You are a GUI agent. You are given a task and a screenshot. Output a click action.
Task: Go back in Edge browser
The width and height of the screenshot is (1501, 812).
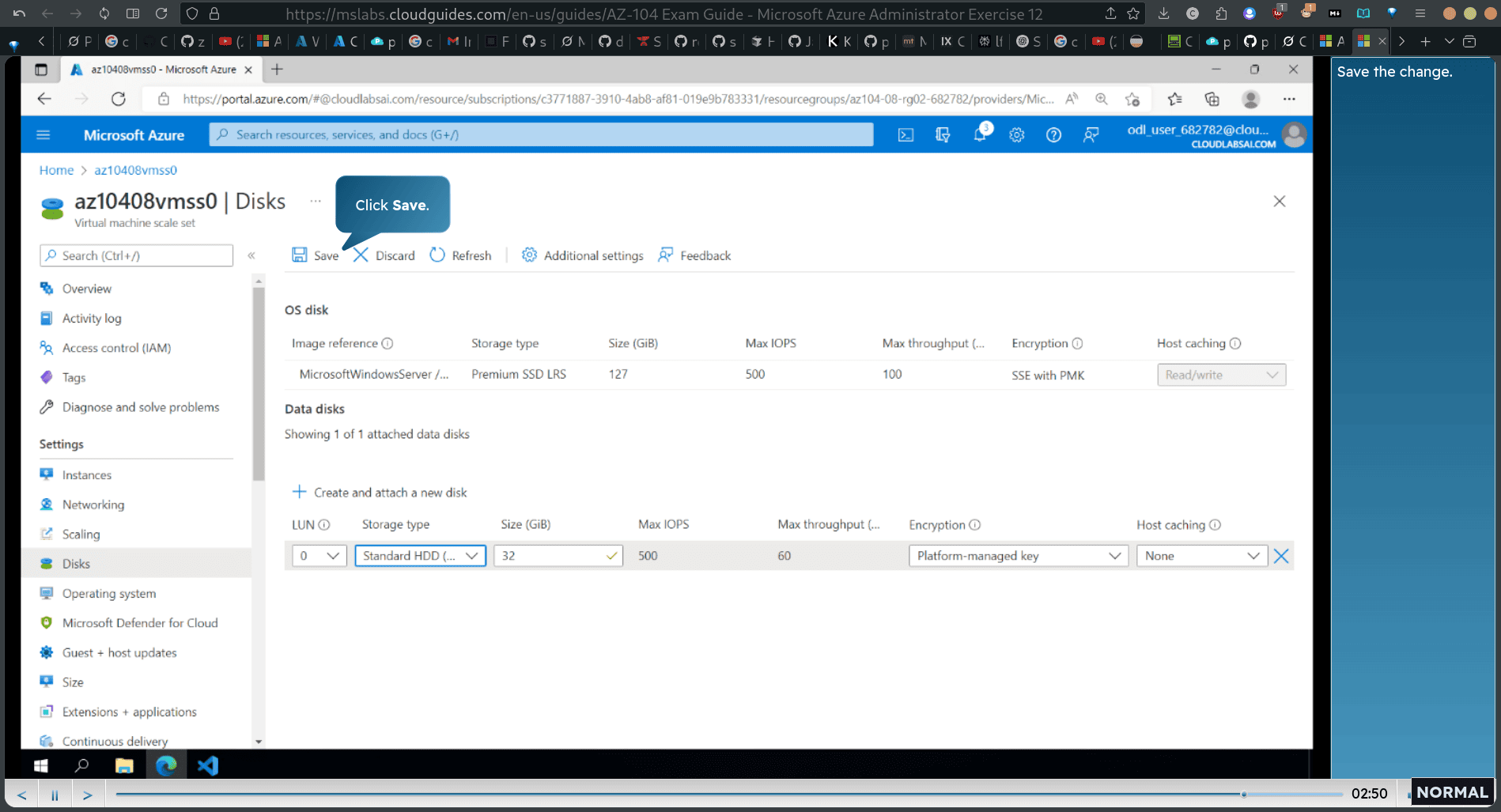pos(44,99)
